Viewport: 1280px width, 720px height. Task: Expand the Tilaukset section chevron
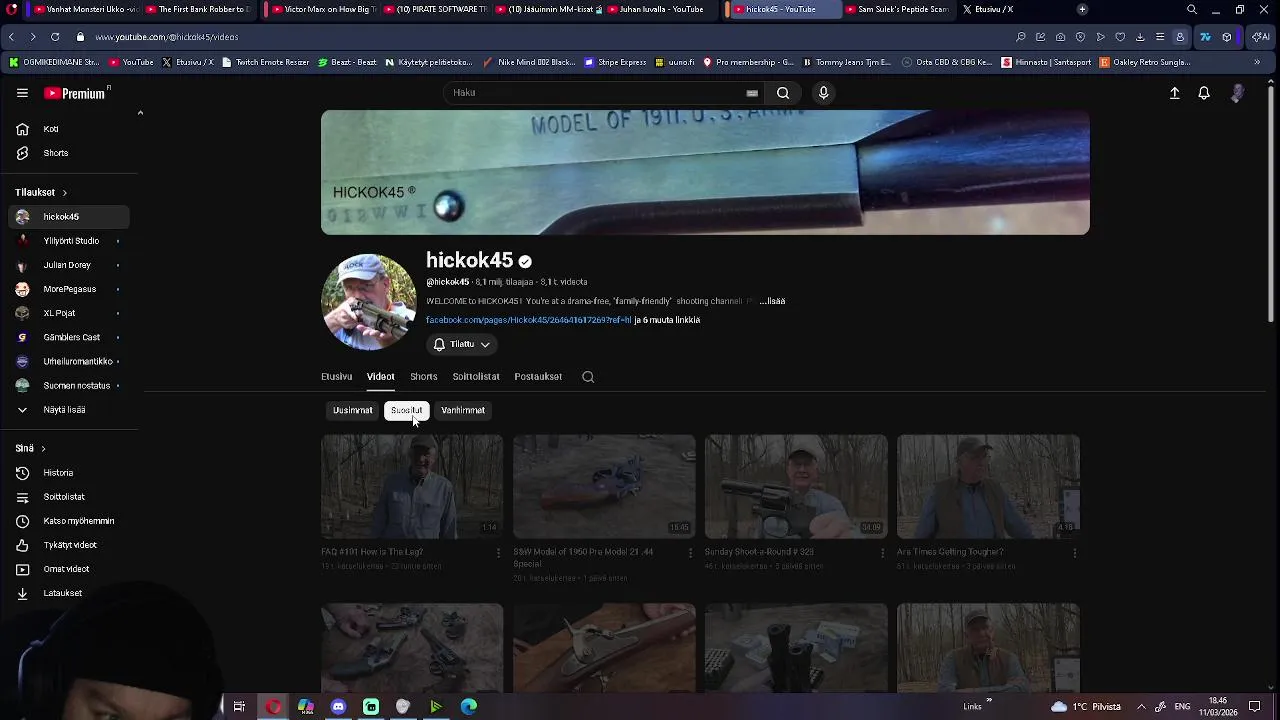click(x=64, y=192)
